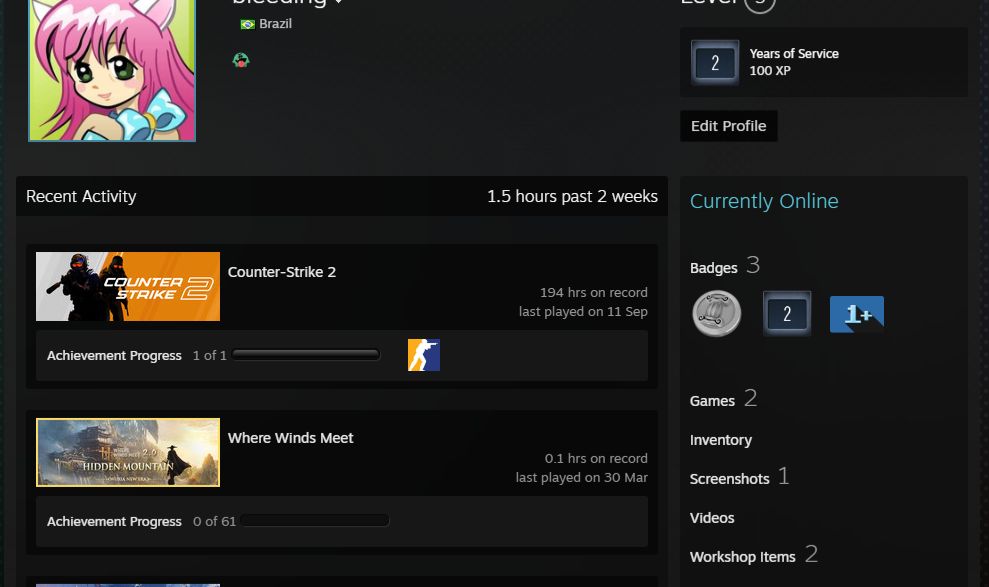Click the 'Years of Service' label

pyautogui.click(x=794, y=54)
